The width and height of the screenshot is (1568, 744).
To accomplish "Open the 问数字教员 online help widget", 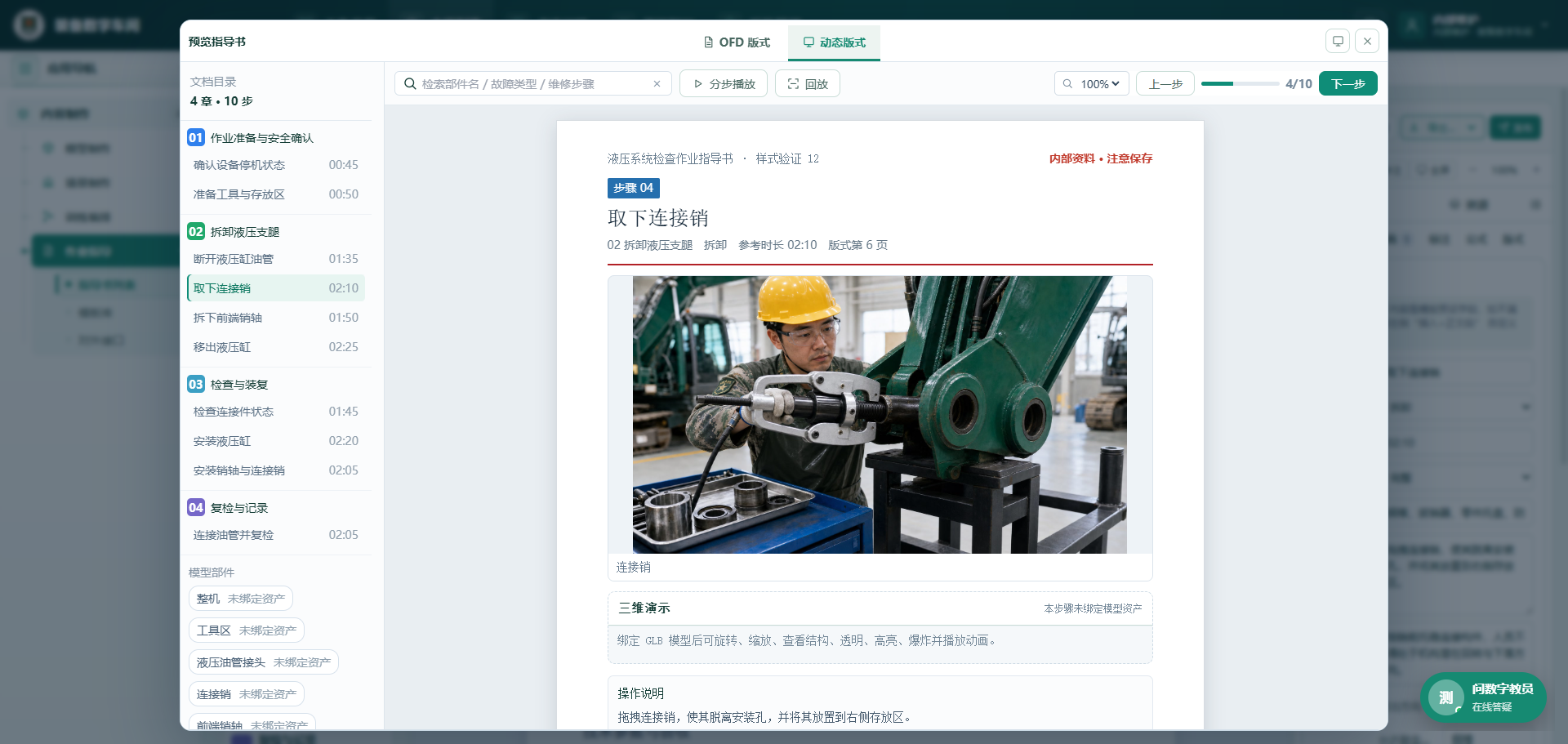I will [1483, 697].
